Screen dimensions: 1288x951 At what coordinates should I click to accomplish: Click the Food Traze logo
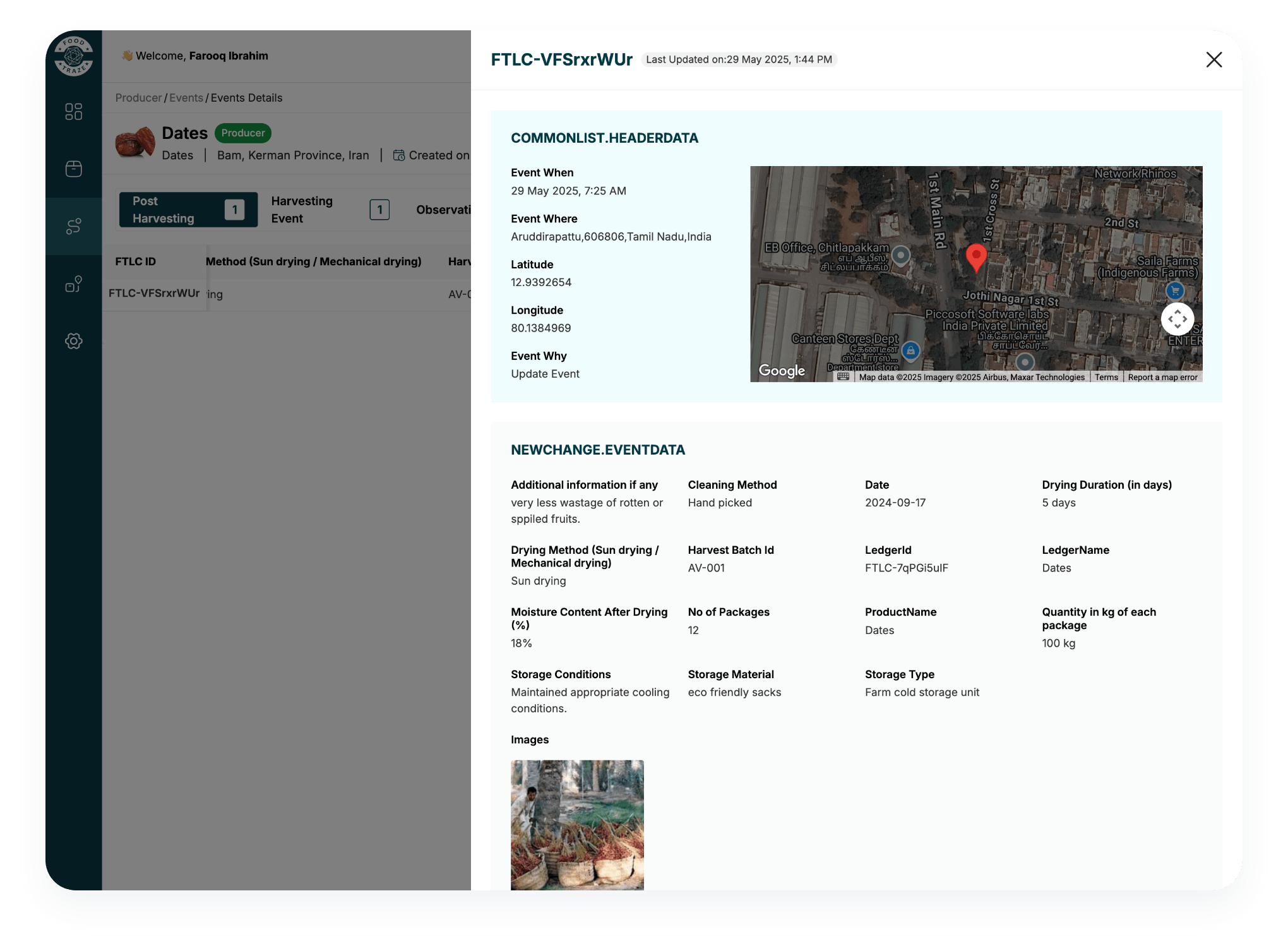click(x=74, y=56)
